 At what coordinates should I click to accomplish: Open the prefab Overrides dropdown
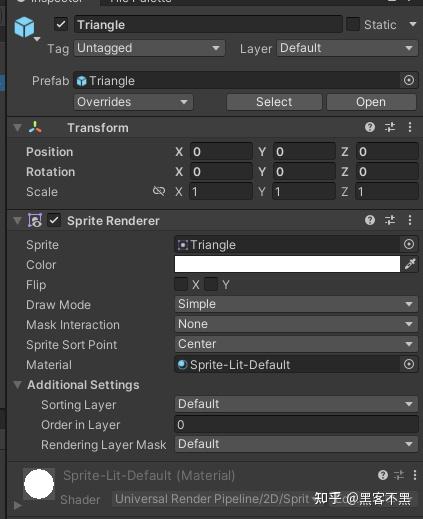coord(133,102)
